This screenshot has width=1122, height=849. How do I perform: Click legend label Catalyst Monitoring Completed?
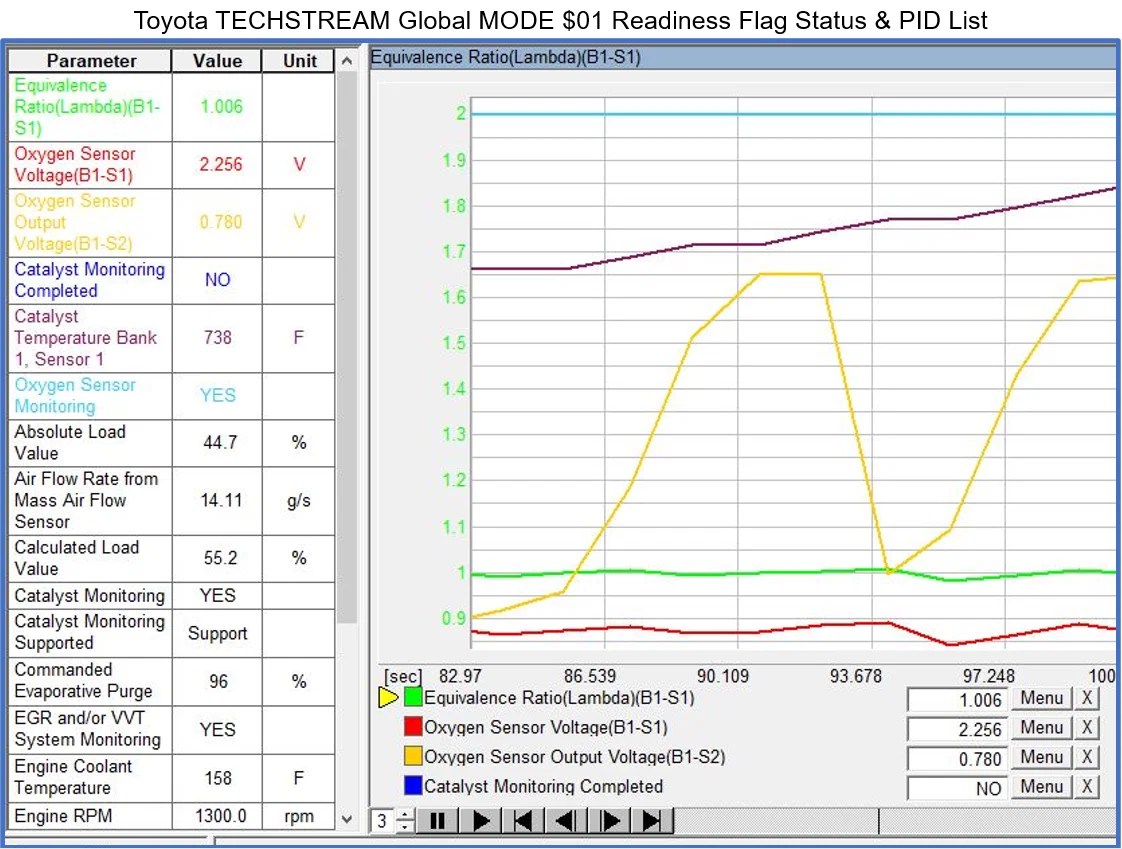pos(543,786)
